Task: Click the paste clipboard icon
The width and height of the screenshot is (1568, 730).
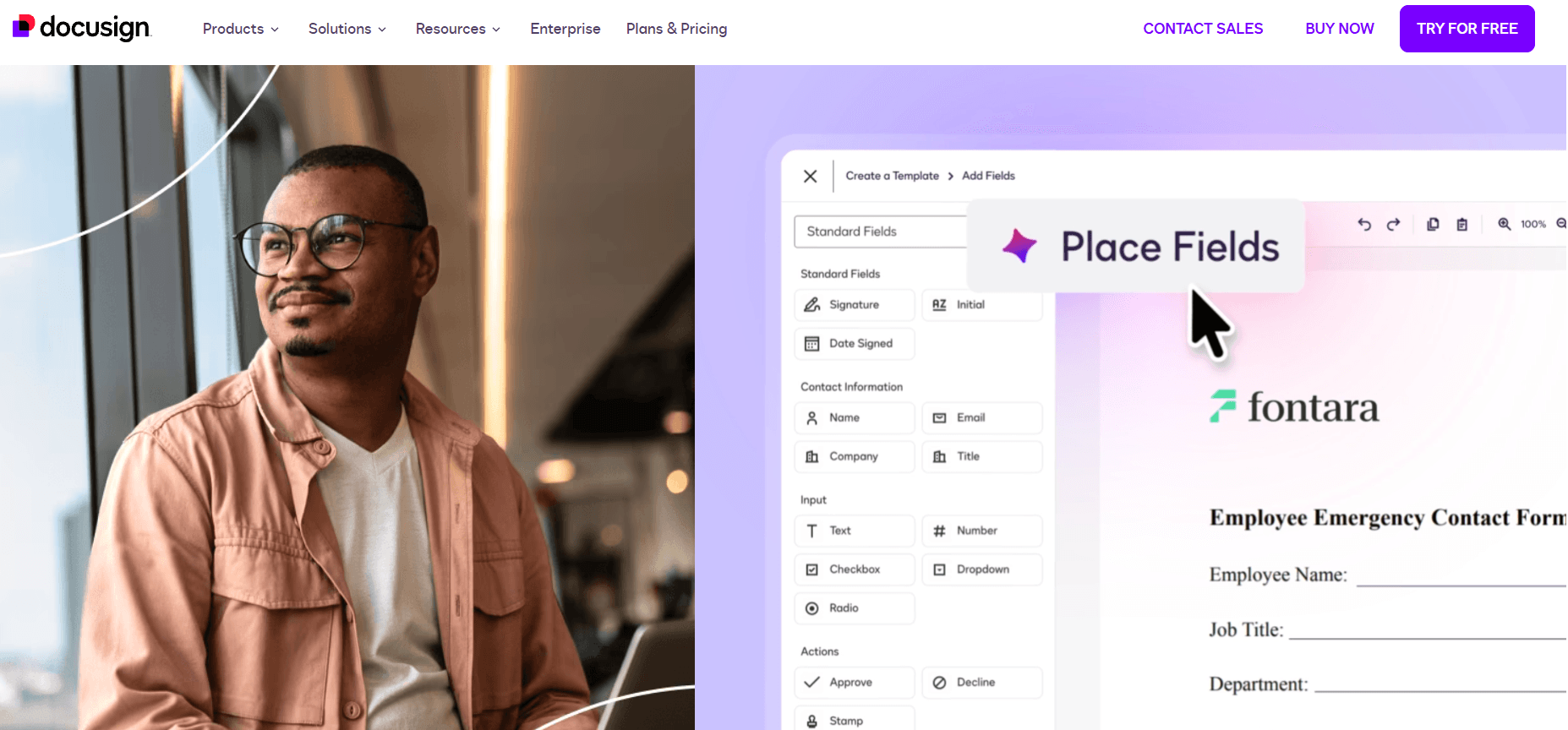Action: click(x=1462, y=224)
